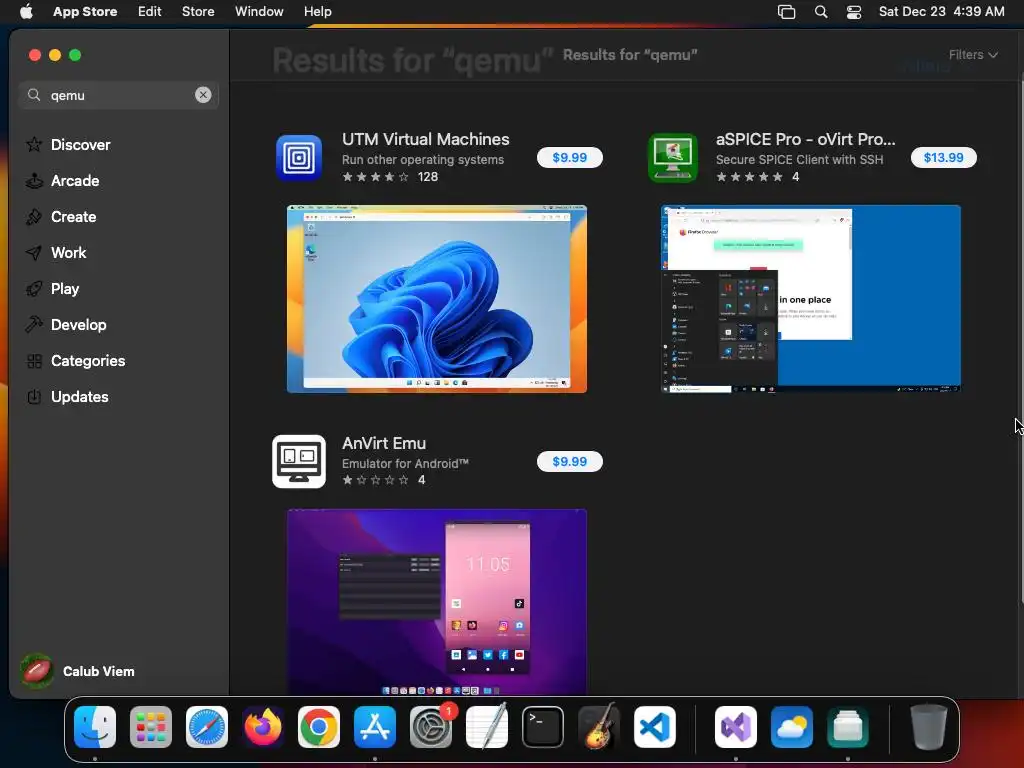This screenshot has width=1024, height=768.
Task: Open Spotlight search in menu bar
Action: [821, 12]
